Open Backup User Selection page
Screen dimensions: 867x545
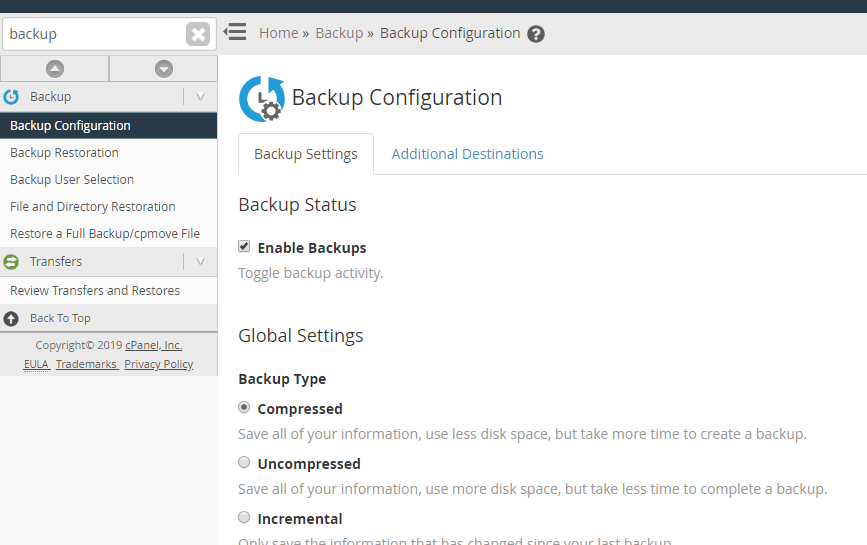tap(72, 180)
